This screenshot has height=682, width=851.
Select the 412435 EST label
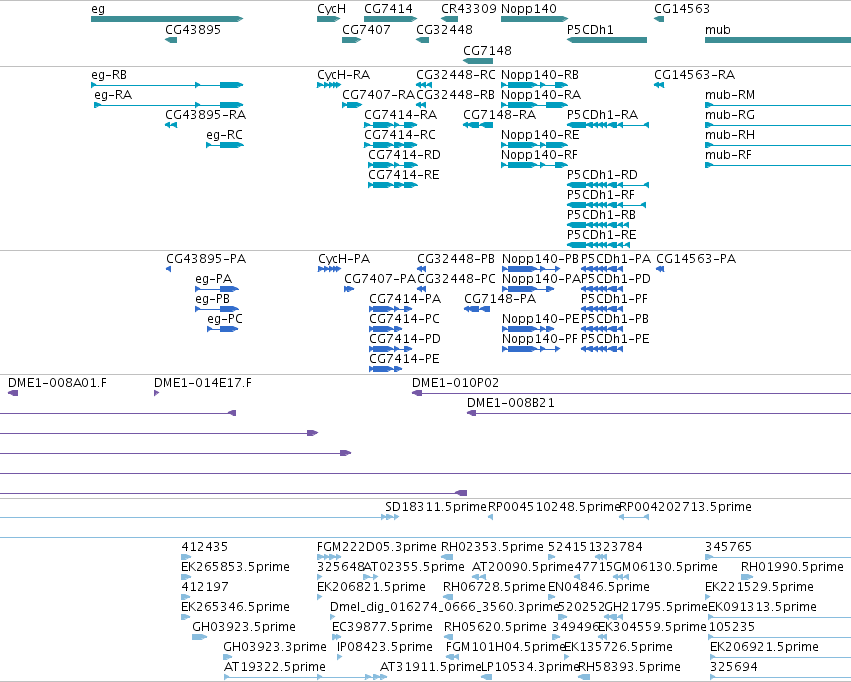205,547
